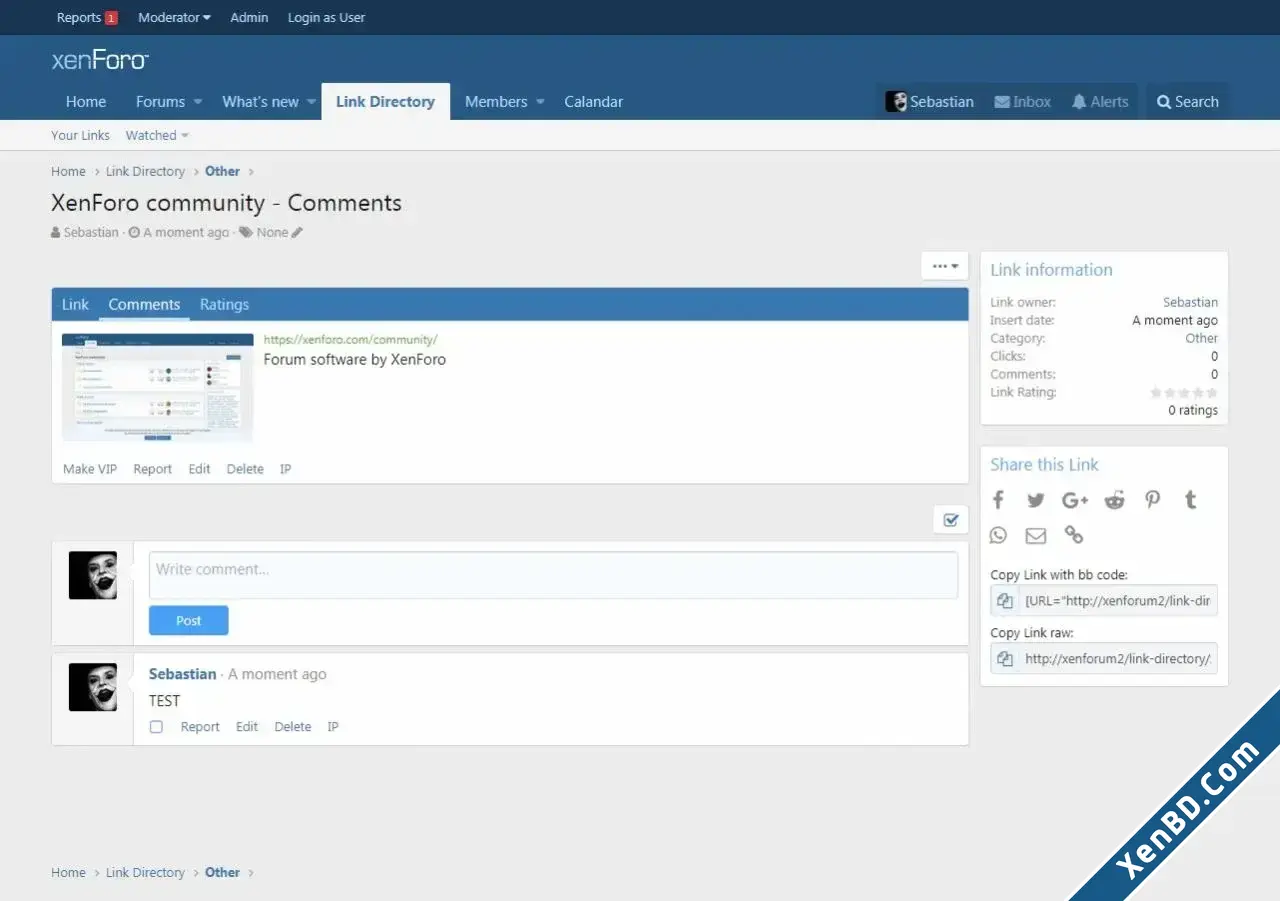This screenshot has height=901, width=1280.
Task: Open Sebastian's profile in comment header
Action: pos(183,674)
